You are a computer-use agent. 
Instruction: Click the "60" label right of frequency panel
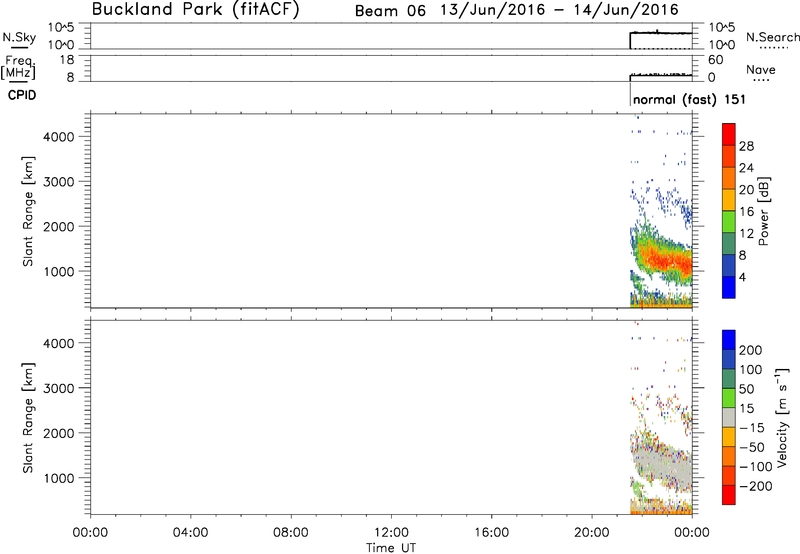(716, 60)
